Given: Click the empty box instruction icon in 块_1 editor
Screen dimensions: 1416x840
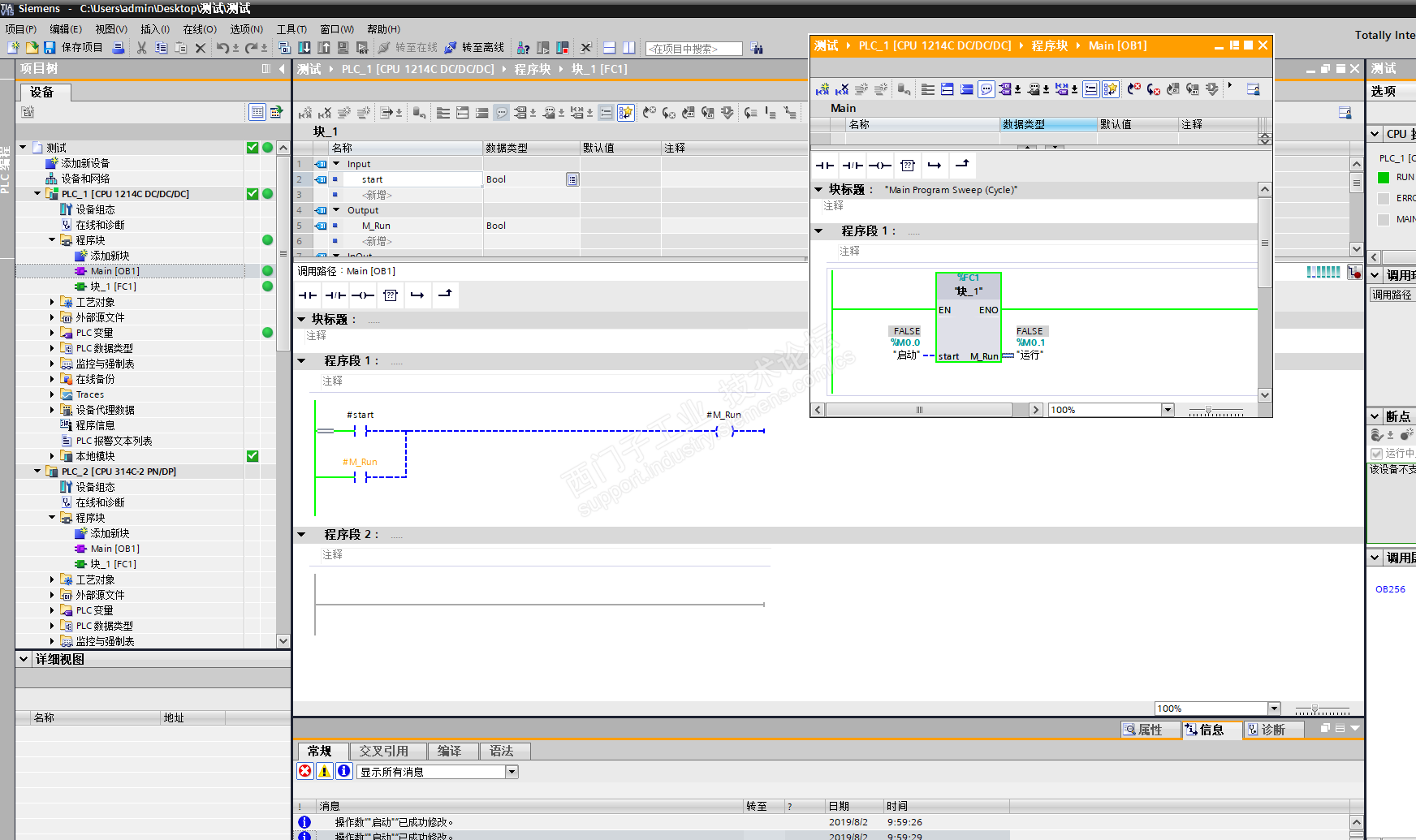Looking at the screenshot, I should (x=391, y=295).
